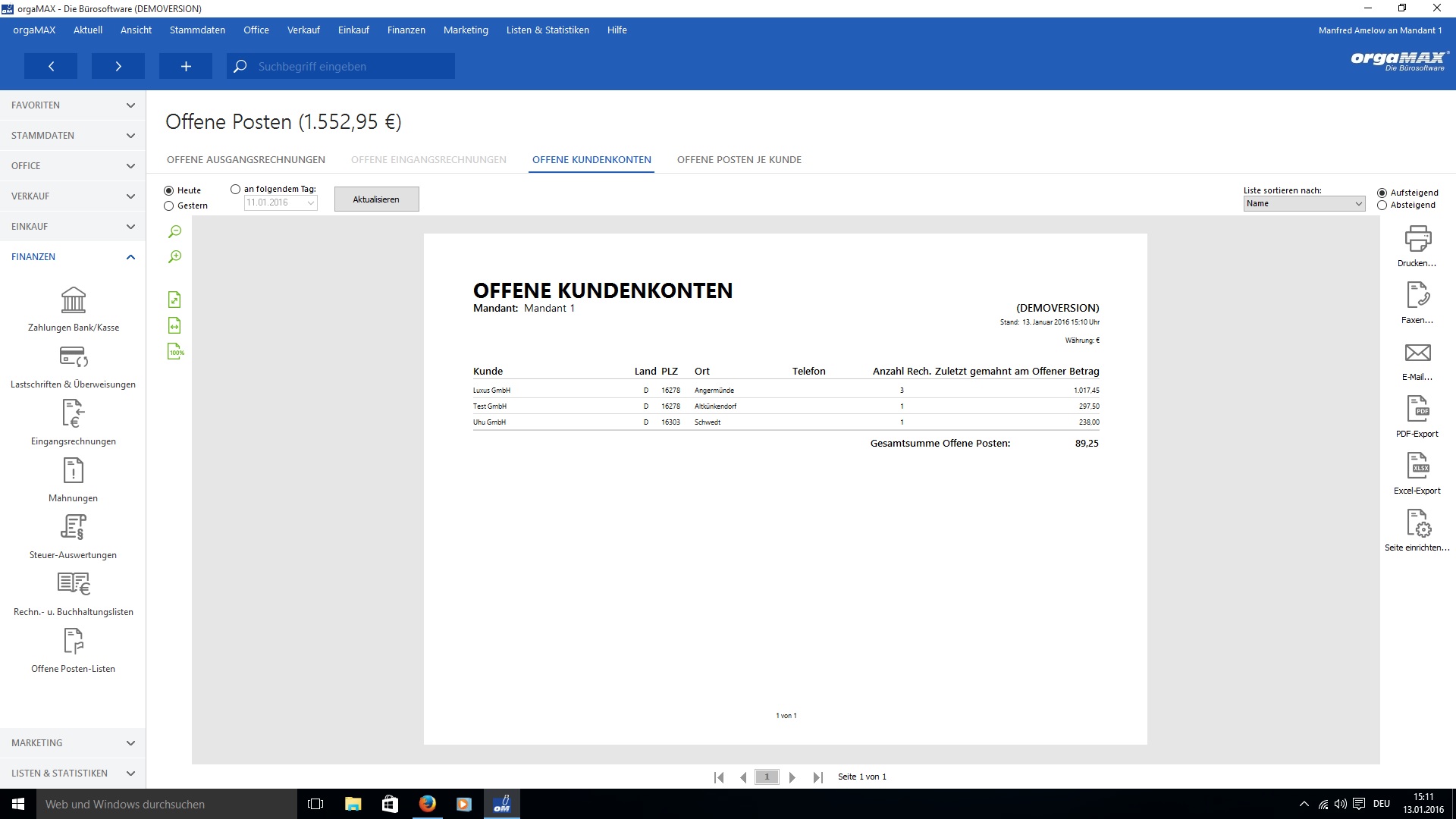Expand the MARKETING sidebar section
Viewport: 1456px width, 819px height.
tap(73, 743)
